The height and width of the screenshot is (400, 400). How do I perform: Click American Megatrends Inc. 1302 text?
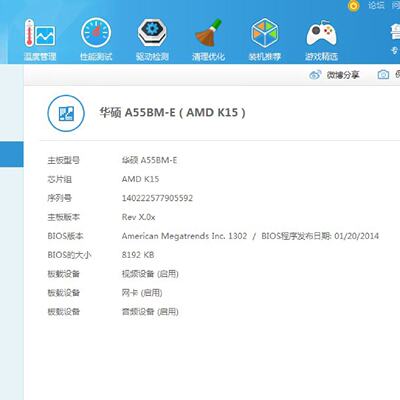(184, 236)
